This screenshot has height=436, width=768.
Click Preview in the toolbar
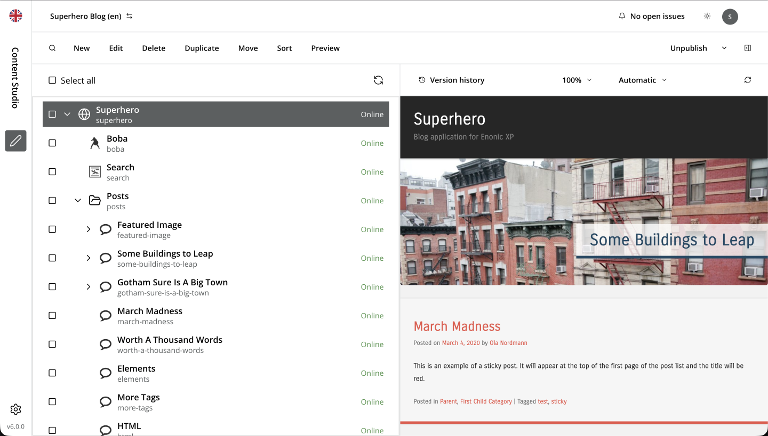[326, 48]
